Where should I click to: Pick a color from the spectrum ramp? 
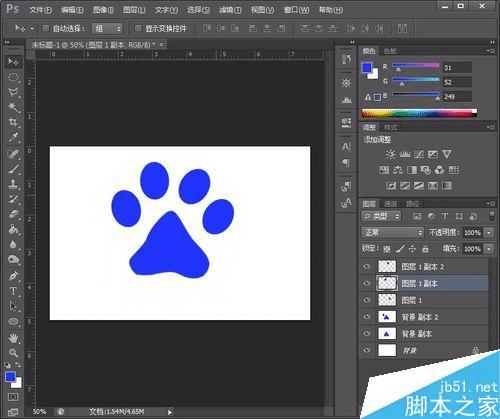click(x=419, y=113)
